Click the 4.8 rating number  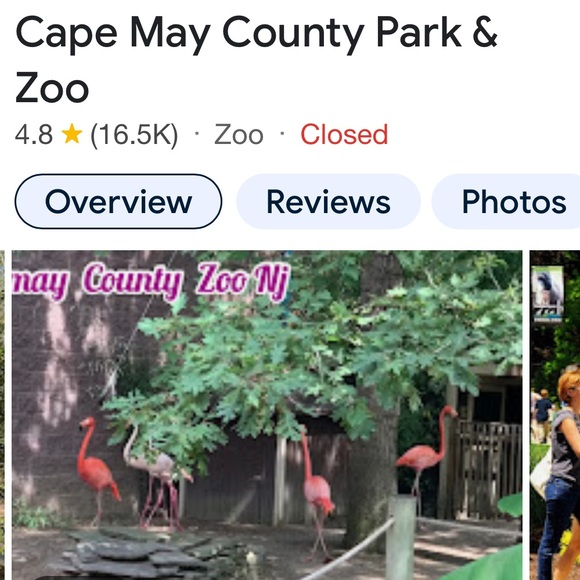pos(34,135)
